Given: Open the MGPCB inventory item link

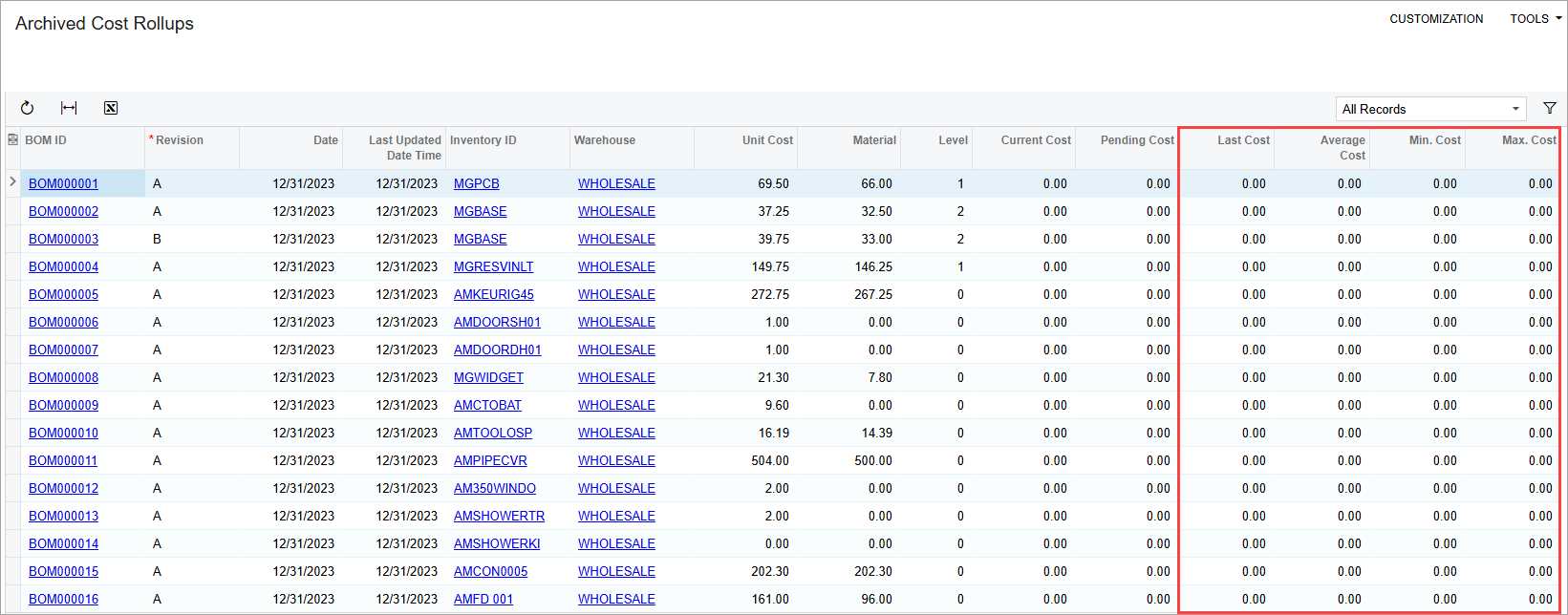Looking at the screenshot, I should pyautogui.click(x=476, y=183).
